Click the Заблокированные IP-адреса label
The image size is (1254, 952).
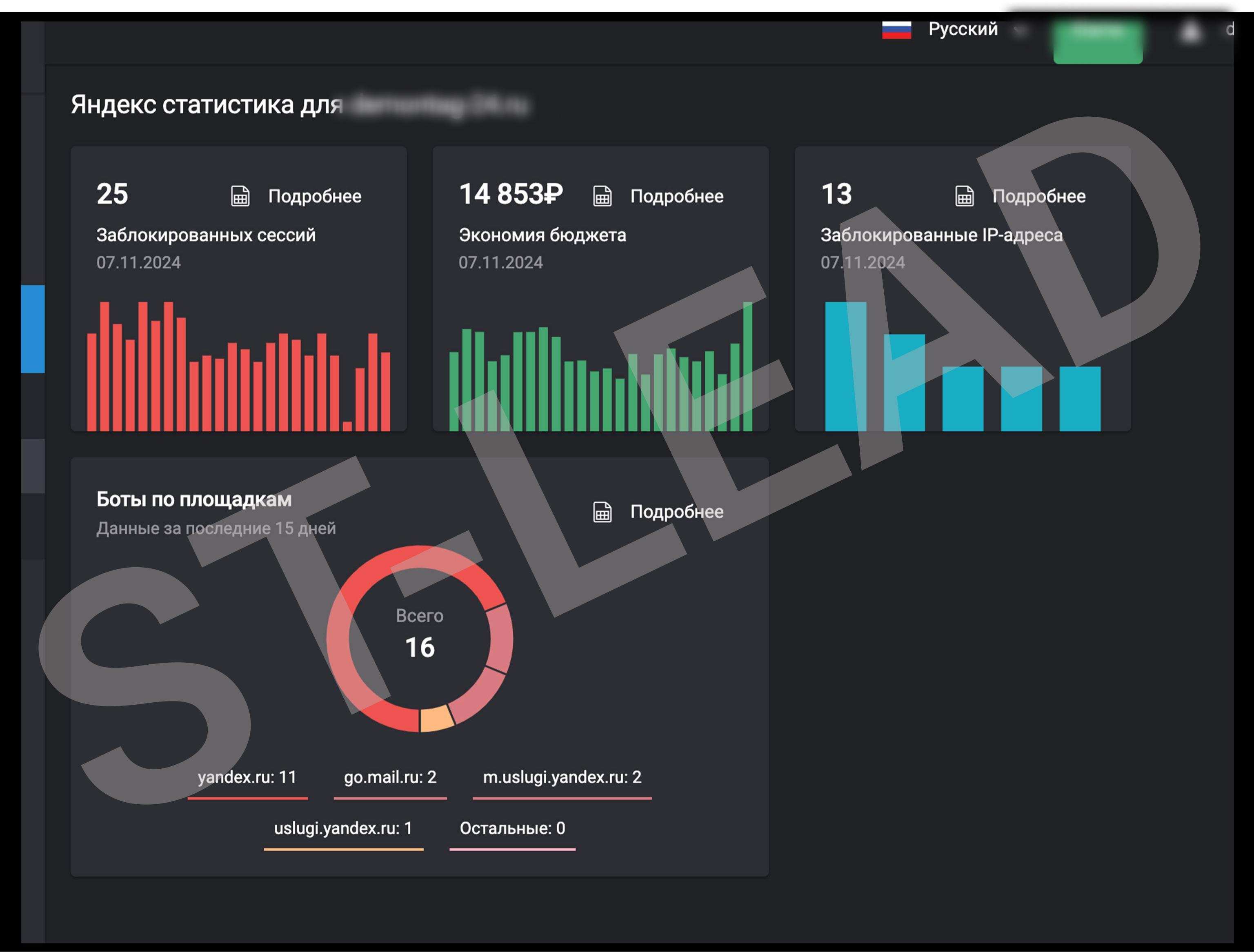click(x=942, y=235)
